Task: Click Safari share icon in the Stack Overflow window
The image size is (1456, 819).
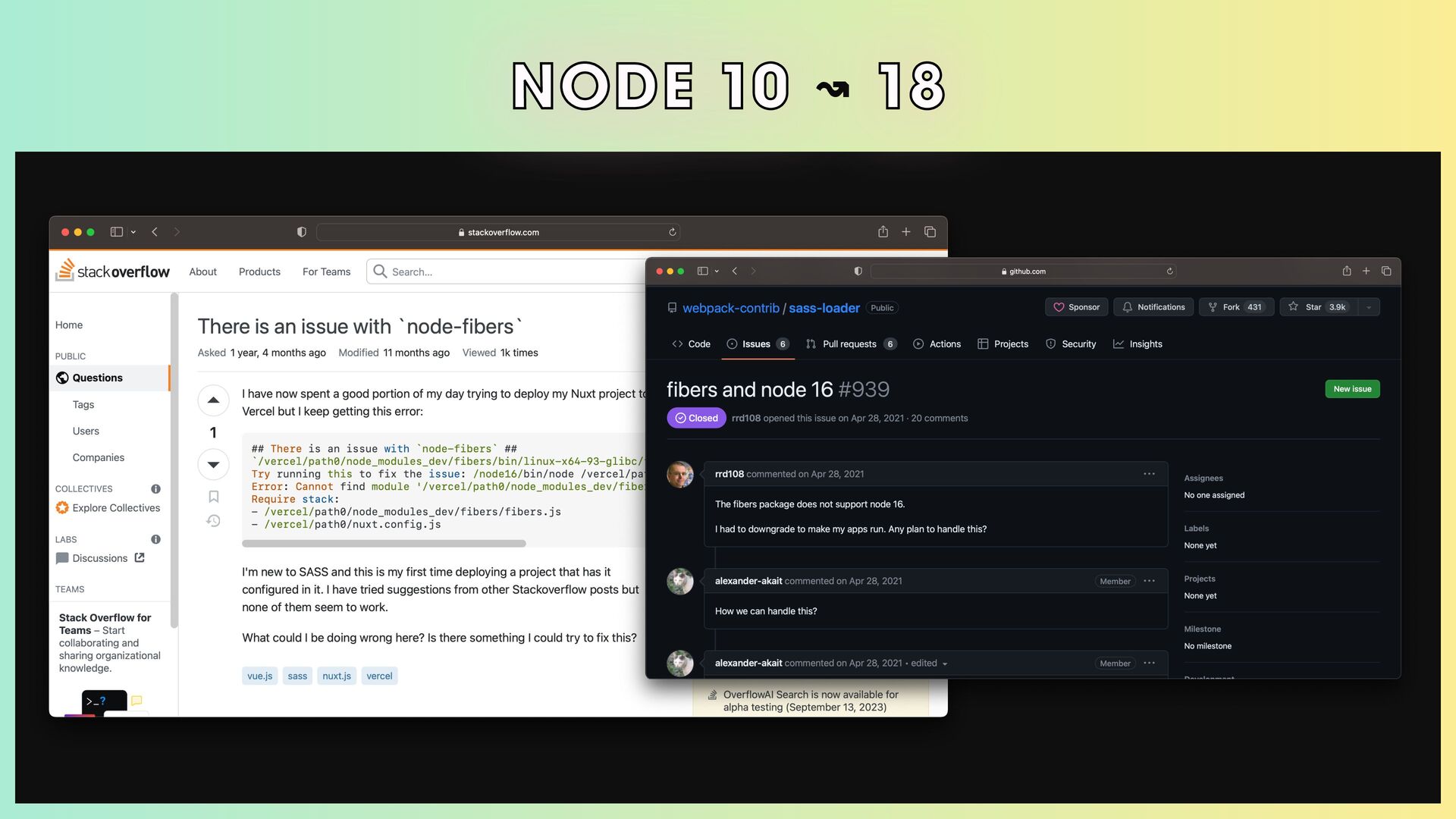Action: click(883, 232)
